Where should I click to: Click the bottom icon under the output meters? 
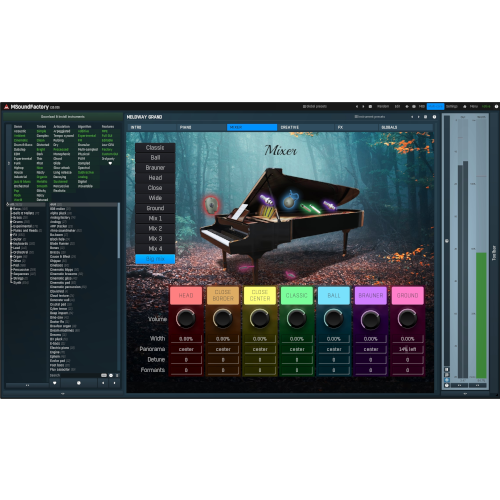[x=447, y=385]
